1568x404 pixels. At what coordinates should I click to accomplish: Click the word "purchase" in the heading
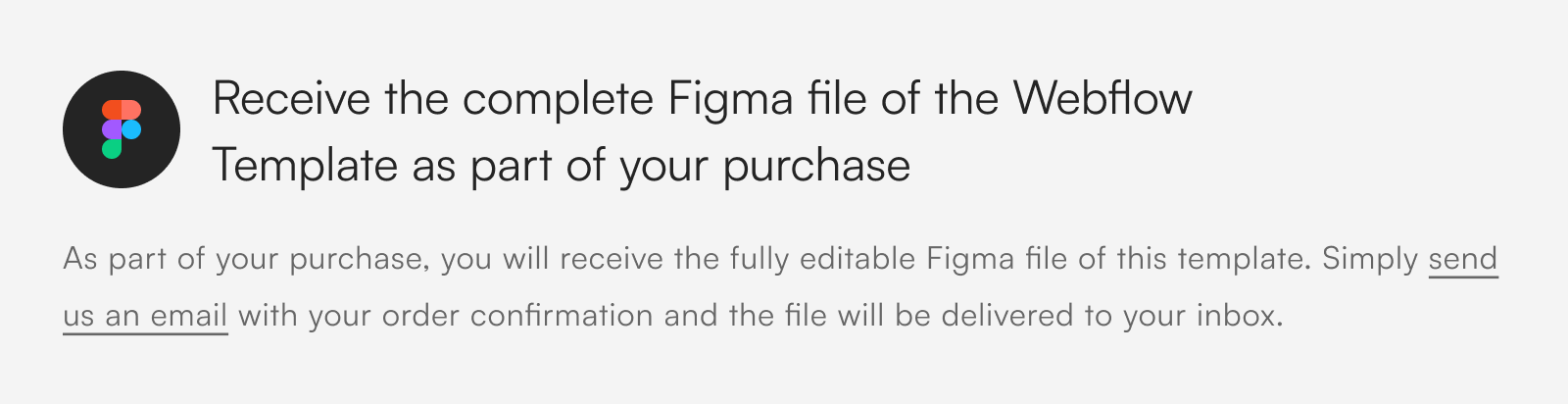tap(816, 167)
